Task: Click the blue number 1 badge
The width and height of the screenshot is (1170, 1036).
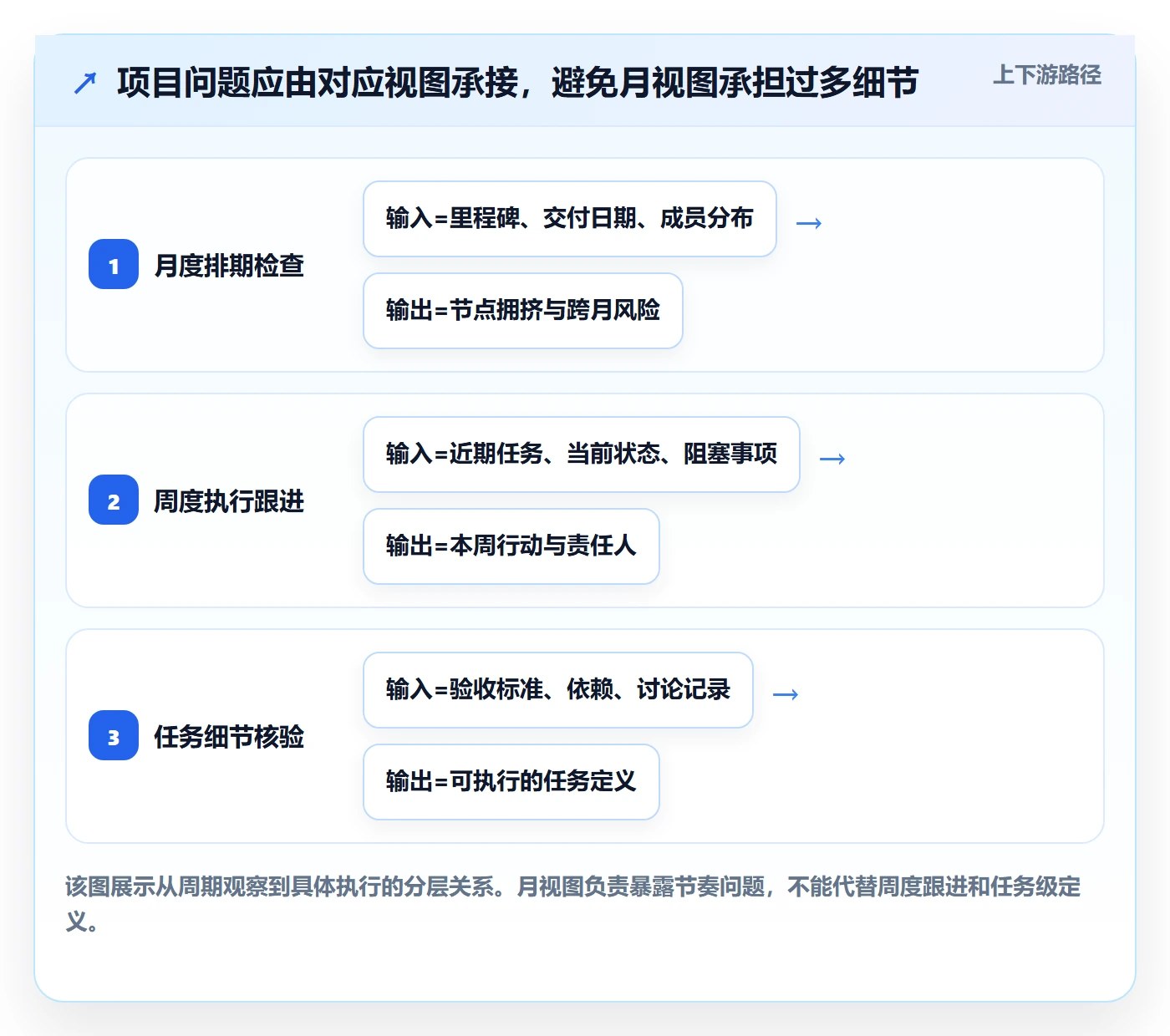Action: click(114, 264)
